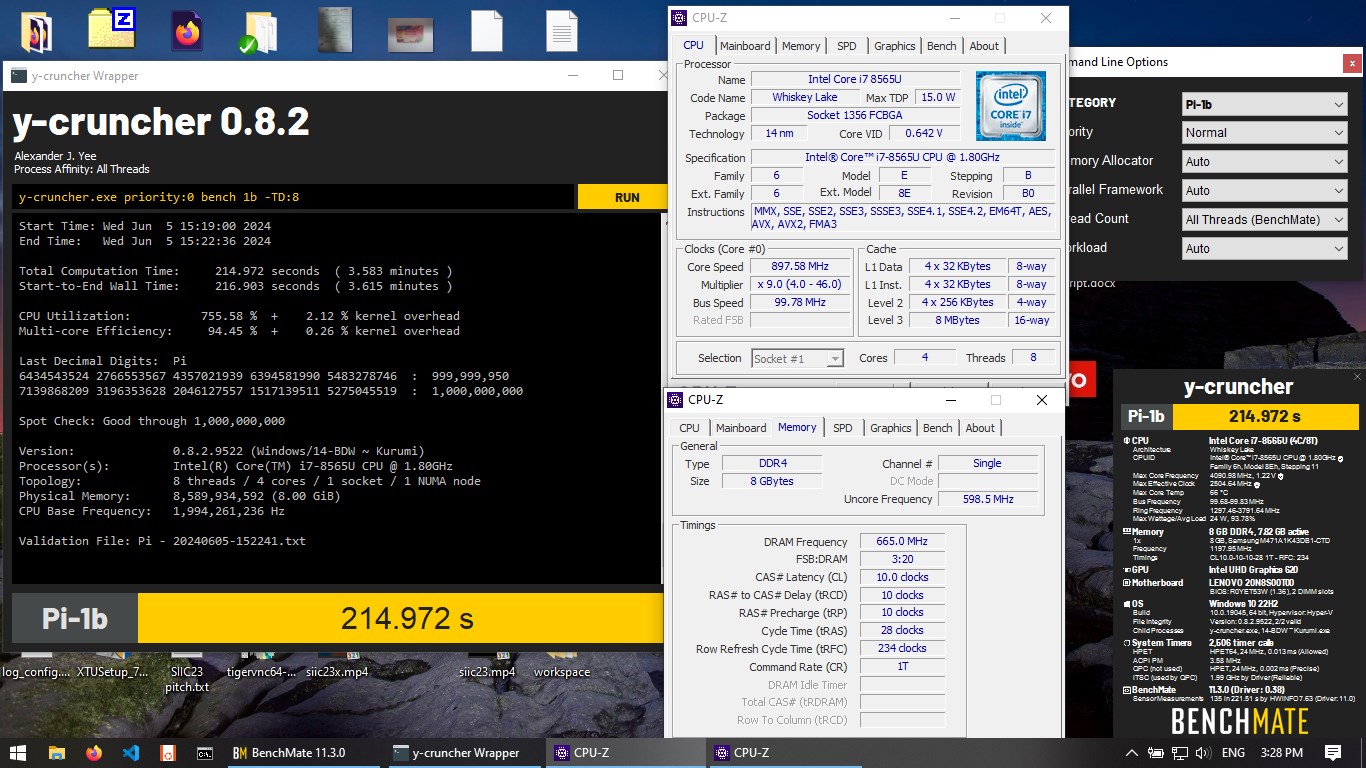Click the CPU-Z icon in top window title bar

point(679,18)
